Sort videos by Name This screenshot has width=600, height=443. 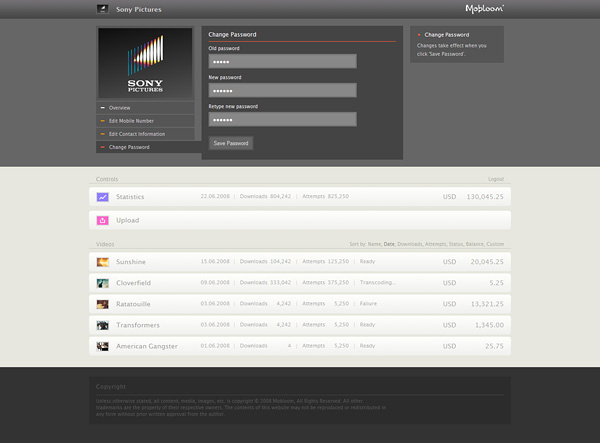click(374, 244)
